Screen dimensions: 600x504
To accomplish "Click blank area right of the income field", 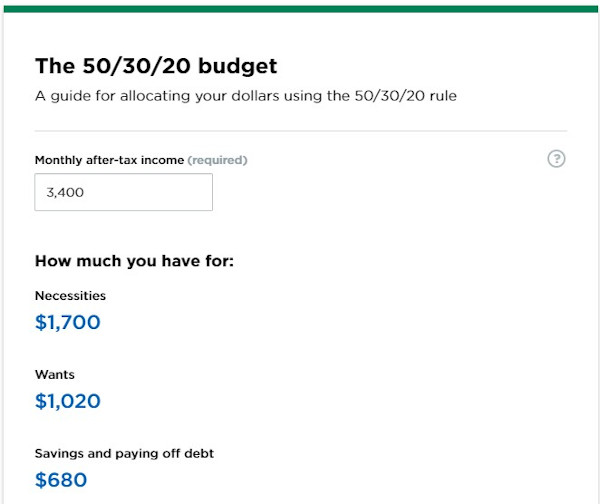I will [380, 192].
